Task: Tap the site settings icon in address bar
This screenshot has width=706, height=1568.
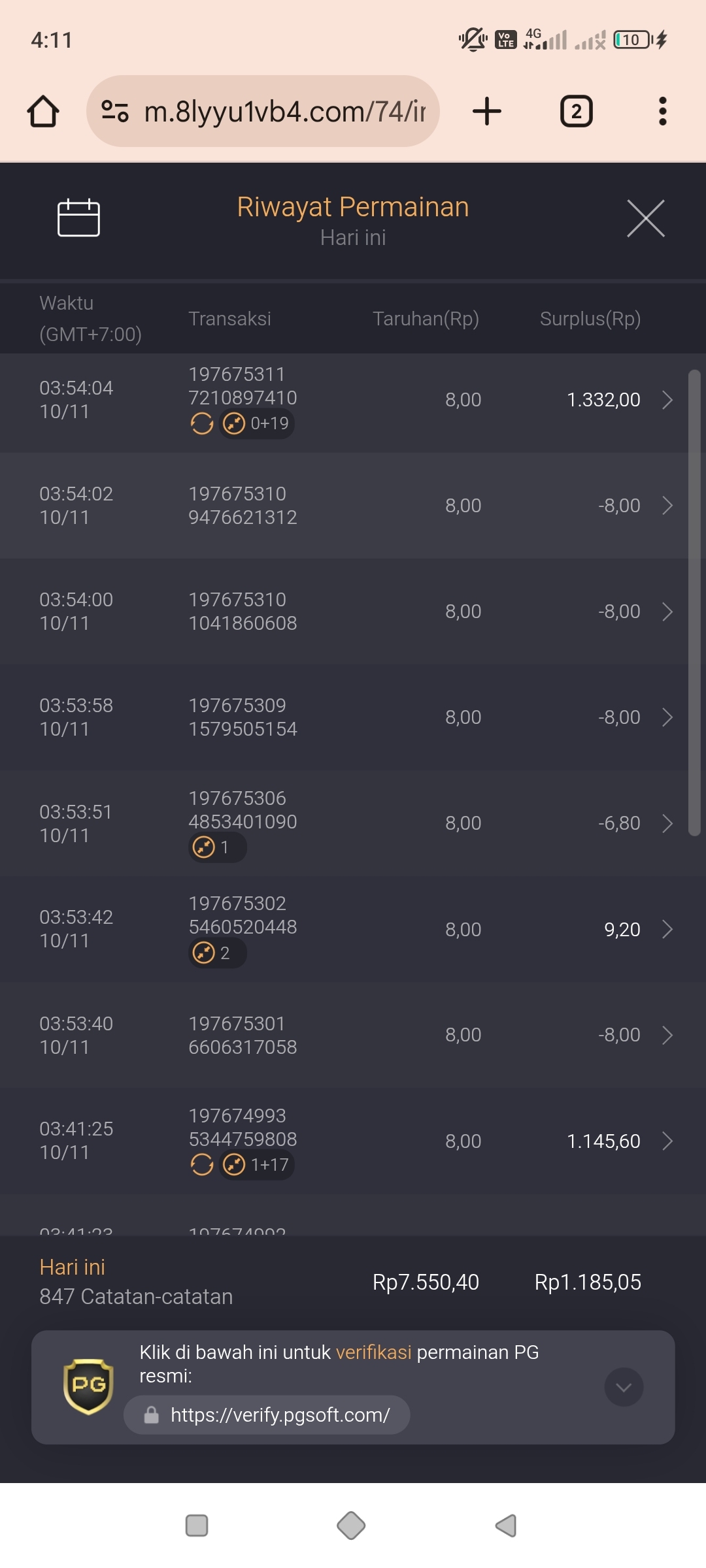Action: 115,111
